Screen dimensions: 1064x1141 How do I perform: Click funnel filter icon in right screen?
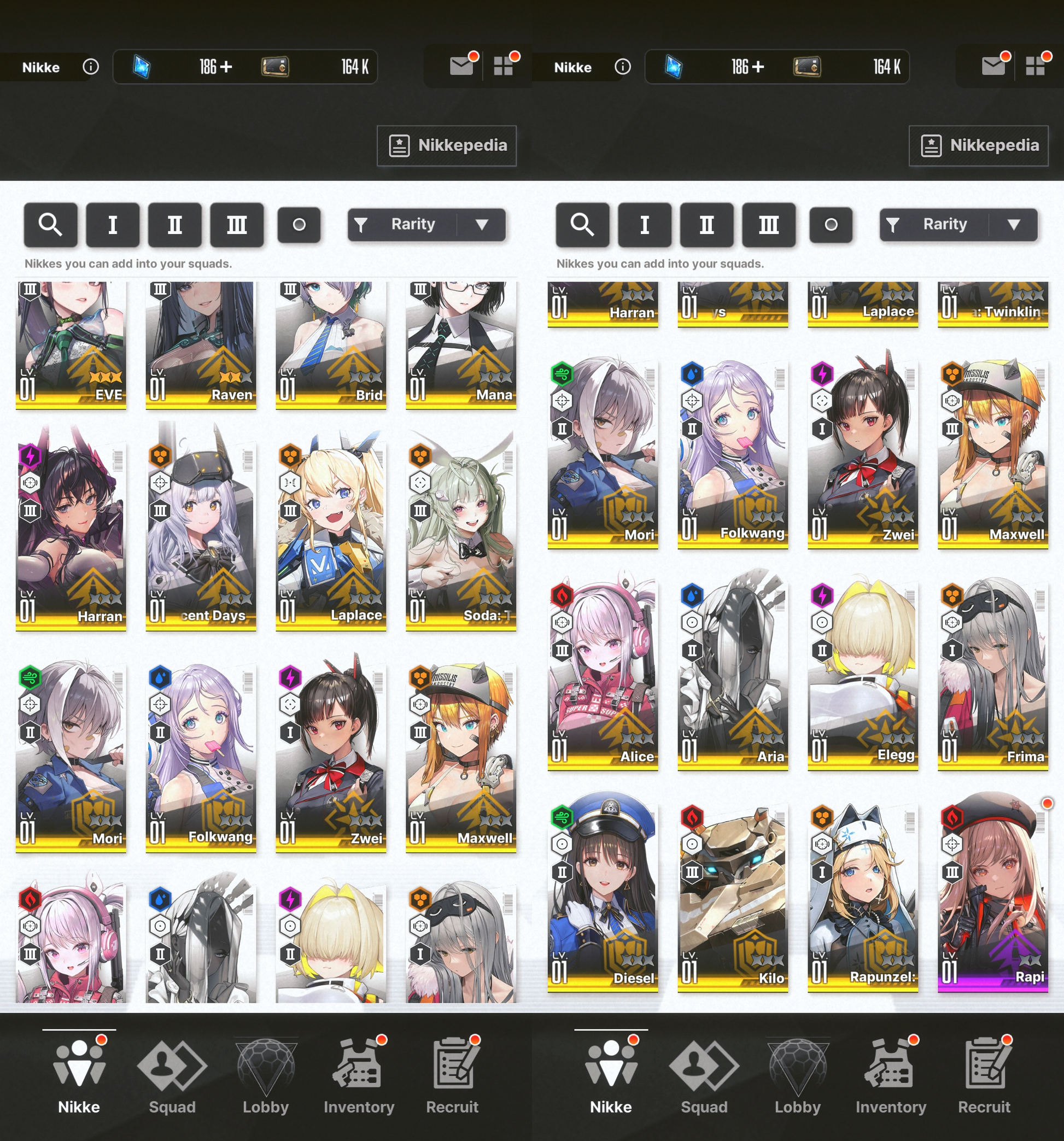[892, 224]
